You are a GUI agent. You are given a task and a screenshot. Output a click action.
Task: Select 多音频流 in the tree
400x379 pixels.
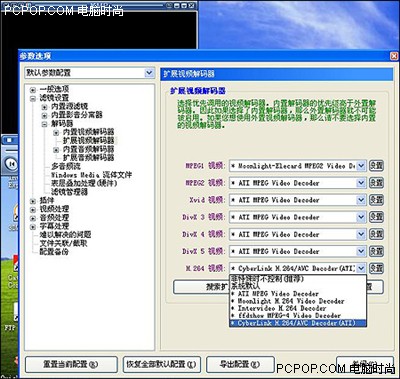click(66, 166)
